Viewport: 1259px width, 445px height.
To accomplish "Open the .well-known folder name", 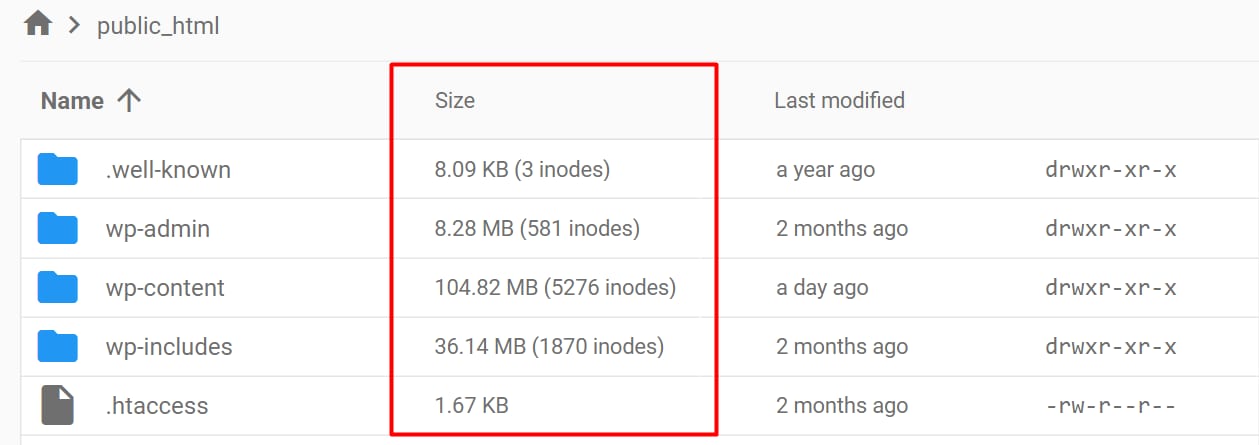I will (168, 170).
